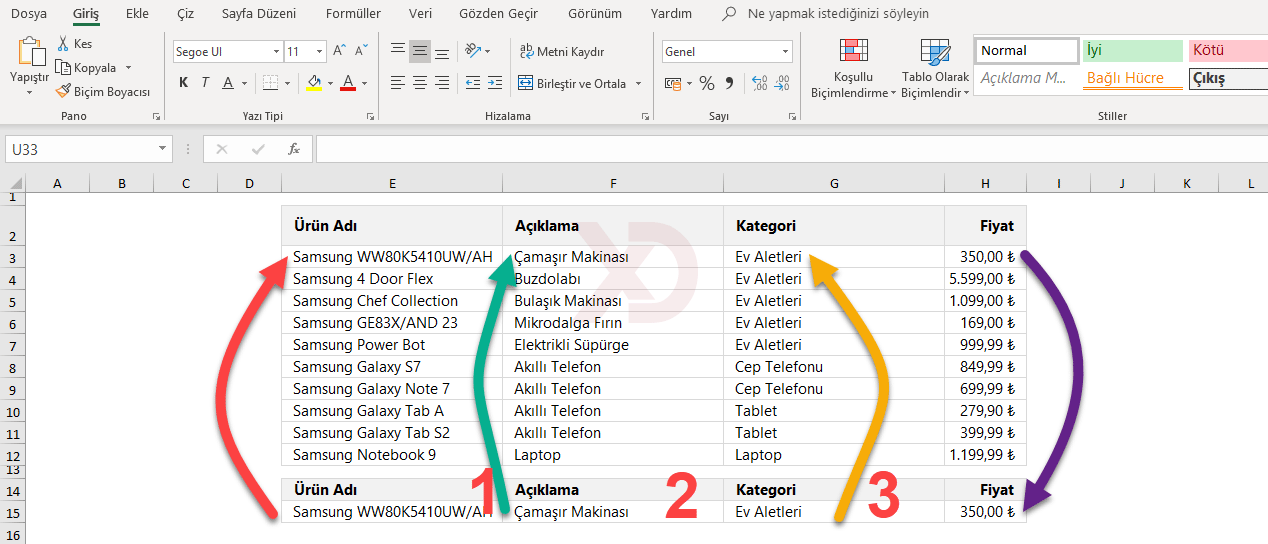
Task: Open the Dosya menu tab
Action: tap(29, 14)
